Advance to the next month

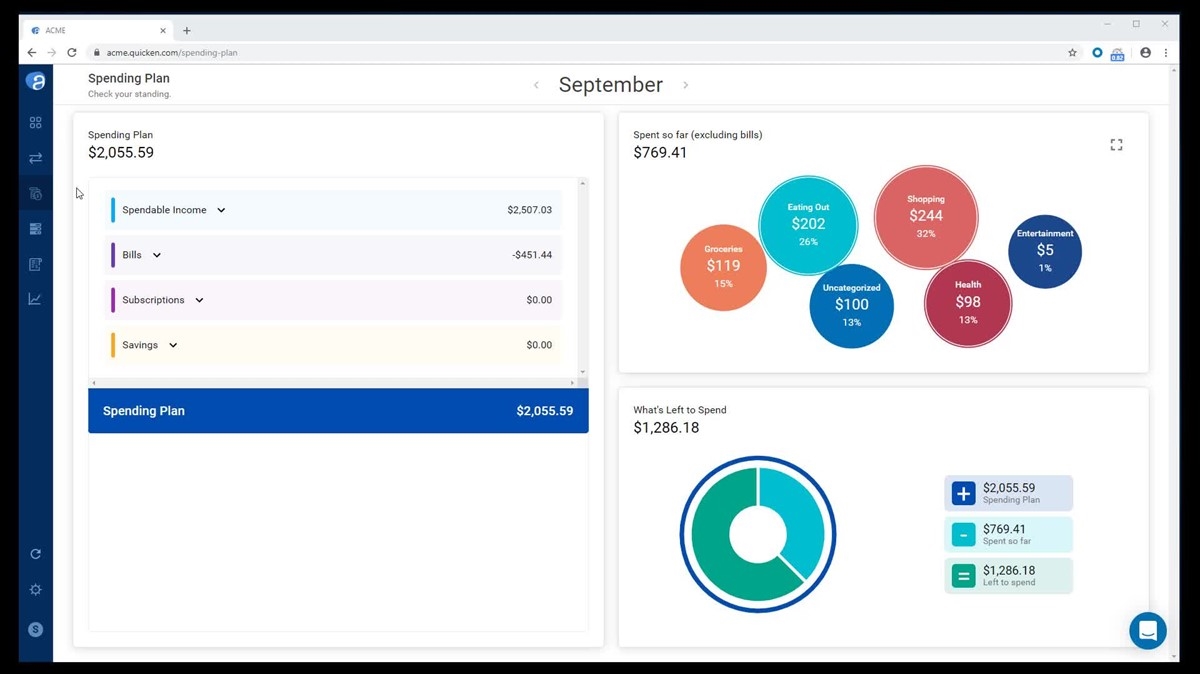click(x=685, y=85)
